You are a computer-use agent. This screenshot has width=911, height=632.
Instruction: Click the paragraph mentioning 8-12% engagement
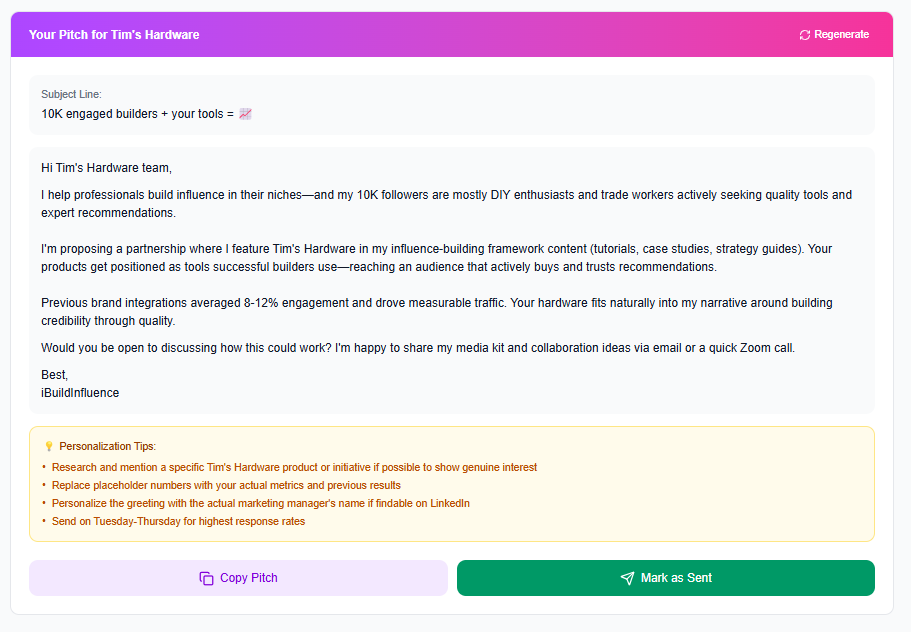pos(436,311)
